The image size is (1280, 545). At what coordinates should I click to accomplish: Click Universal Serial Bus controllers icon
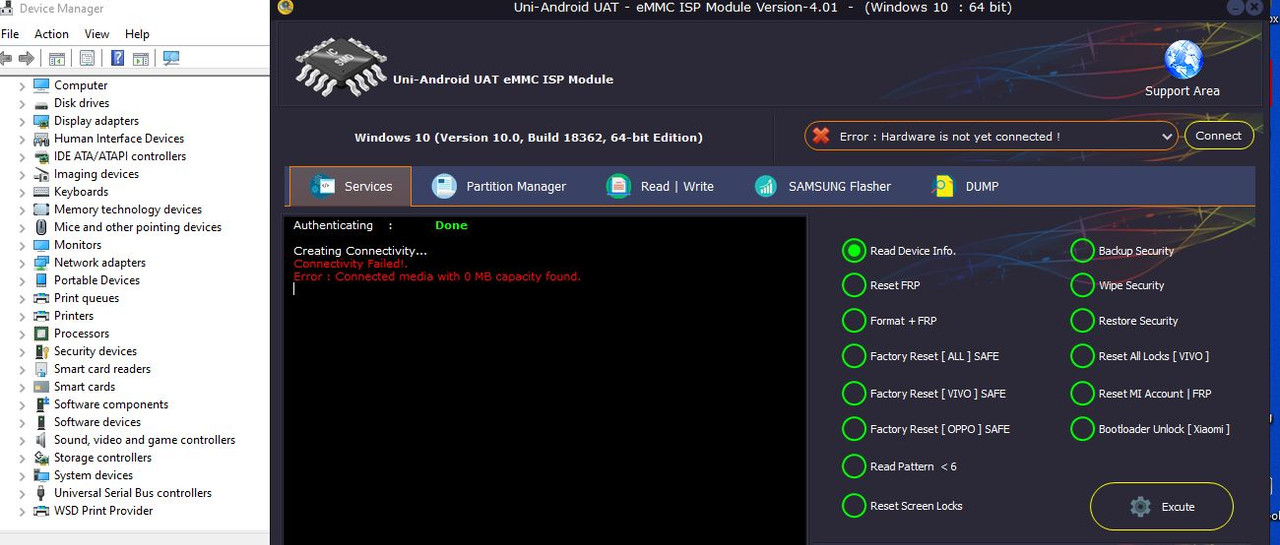click(41, 493)
